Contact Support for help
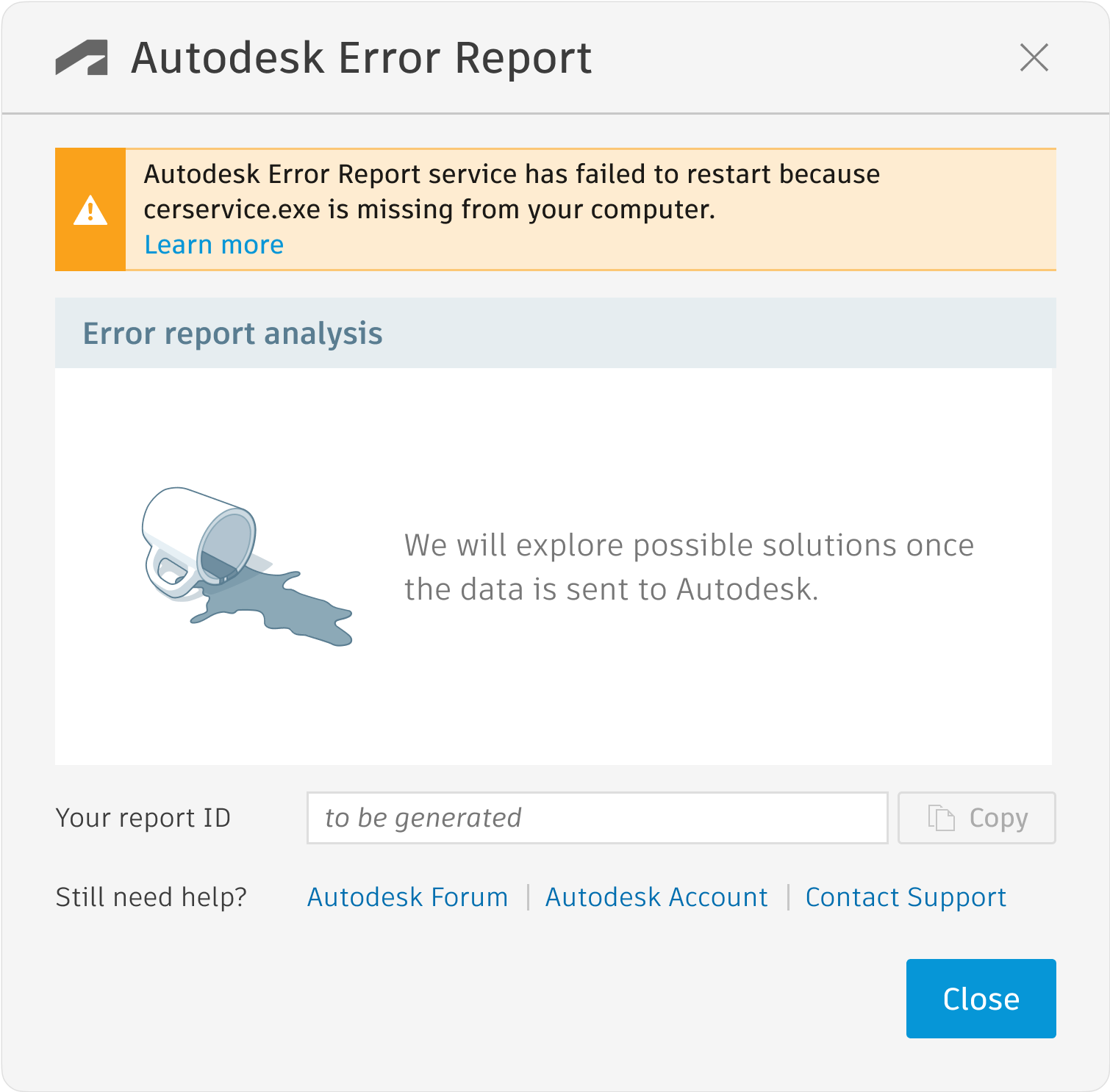 [906, 897]
